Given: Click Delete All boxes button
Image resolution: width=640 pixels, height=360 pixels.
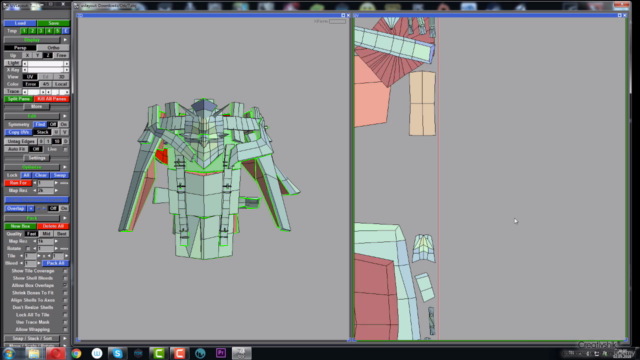Looking at the screenshot, I should [53, 226].
